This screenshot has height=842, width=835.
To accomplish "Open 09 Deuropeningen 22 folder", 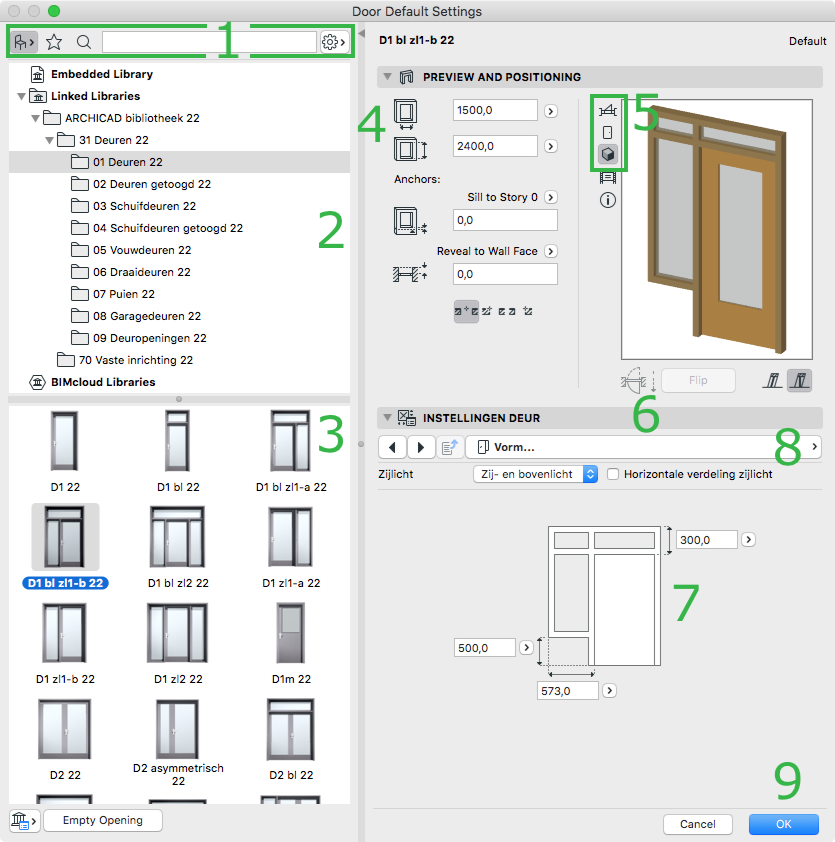I will [x=149, y=338].
